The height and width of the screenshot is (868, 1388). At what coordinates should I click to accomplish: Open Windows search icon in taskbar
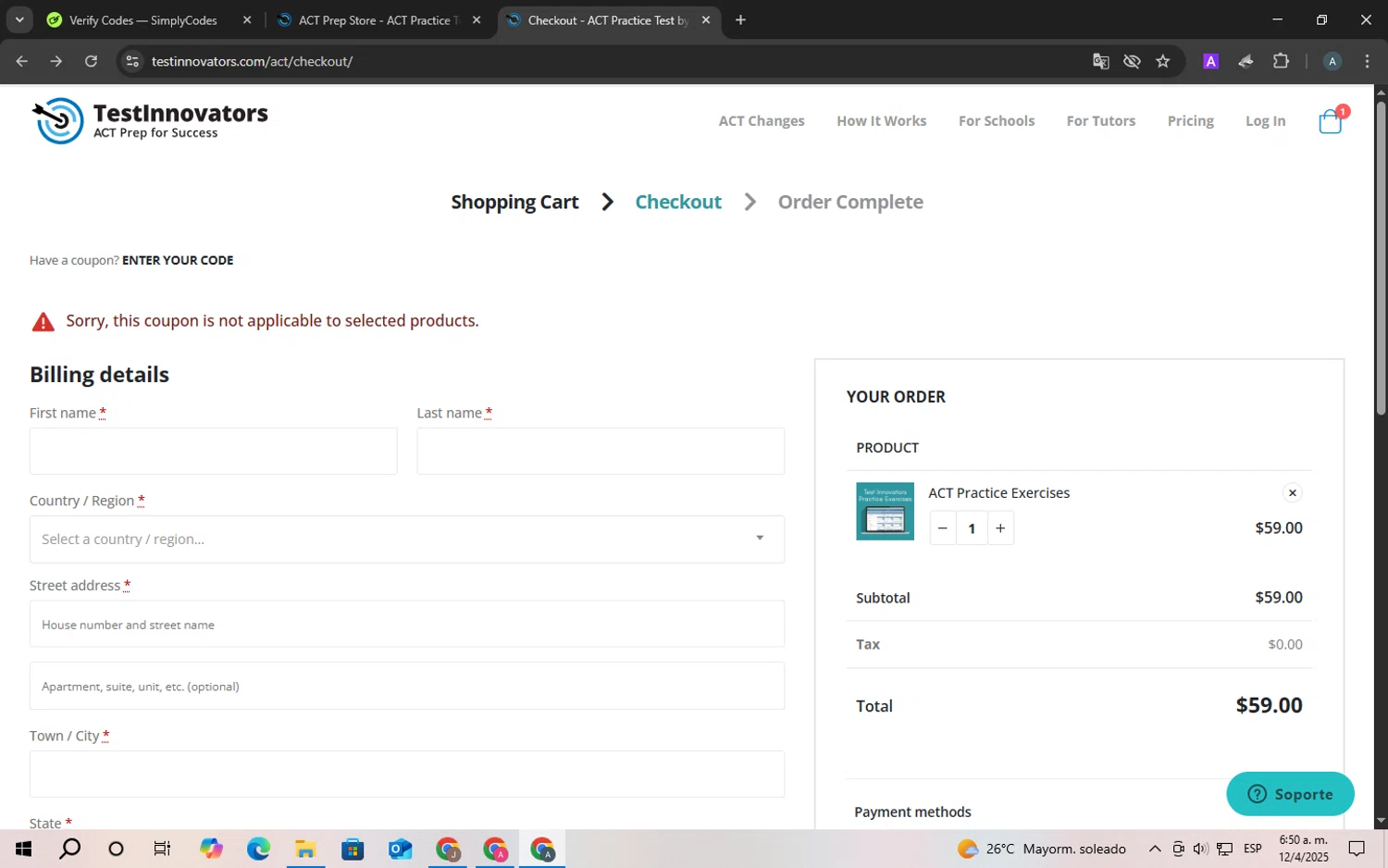pos(69,849)
